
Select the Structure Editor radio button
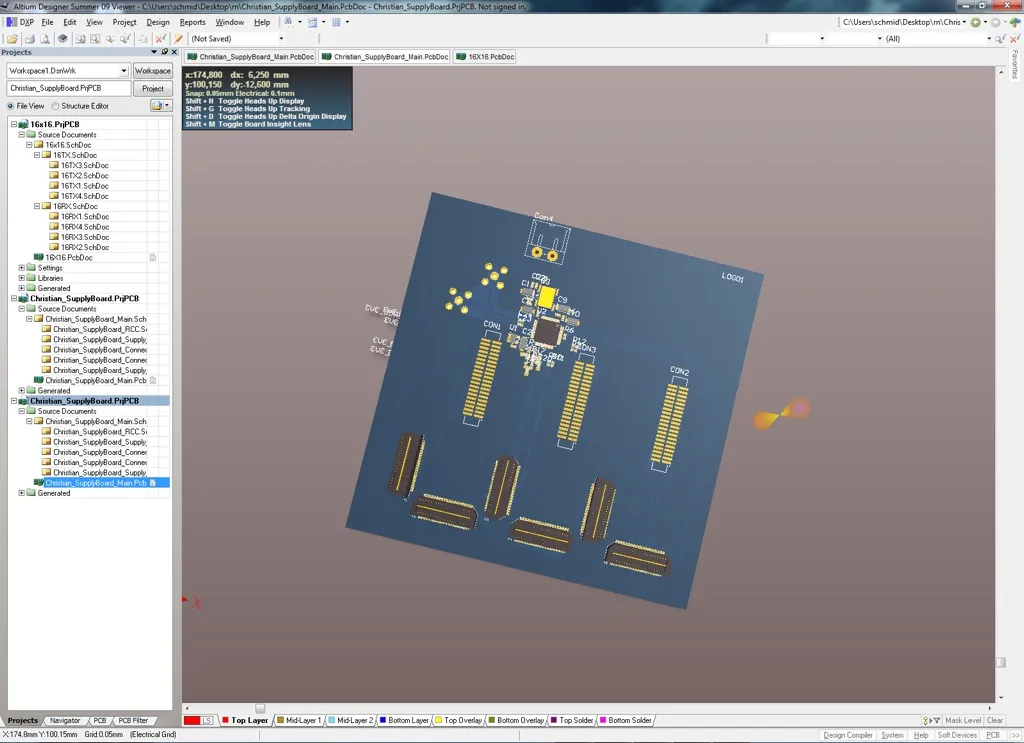(56, 106)
